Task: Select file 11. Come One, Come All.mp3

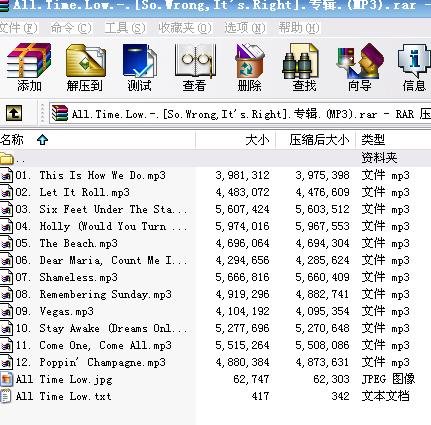Action: [x=94, y=345]
